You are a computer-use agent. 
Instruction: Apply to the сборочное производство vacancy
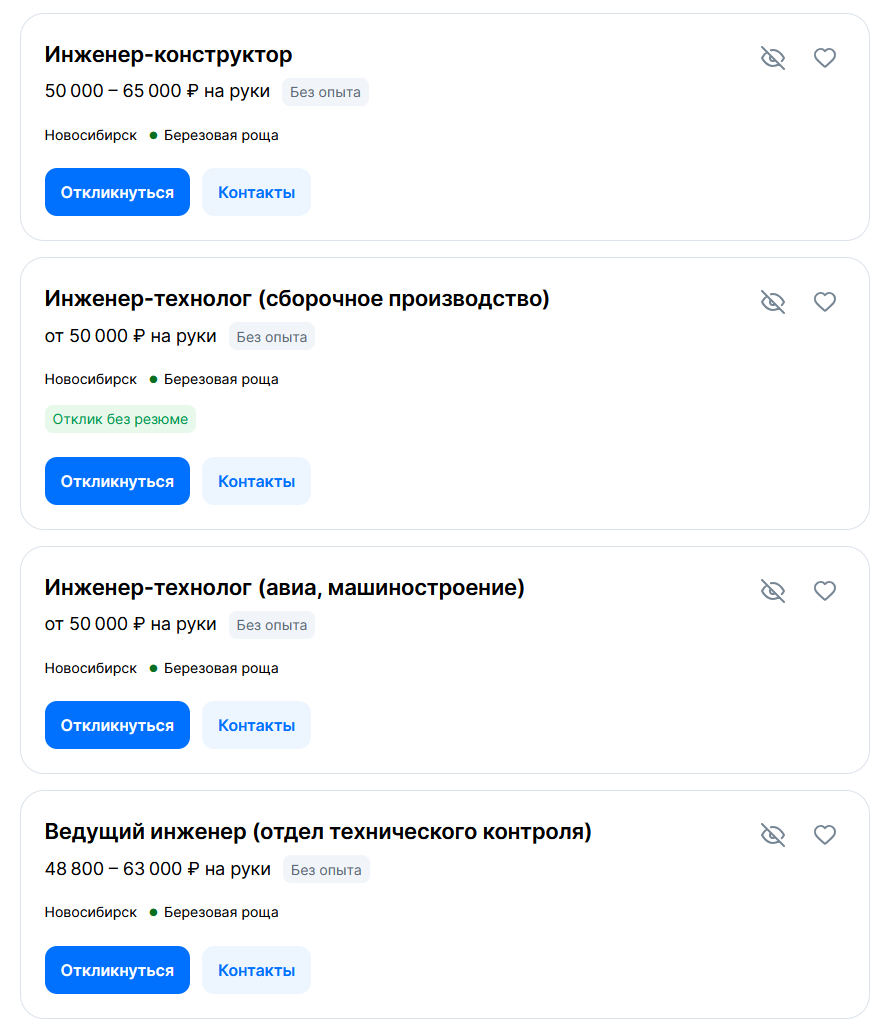tap(117, 481)
